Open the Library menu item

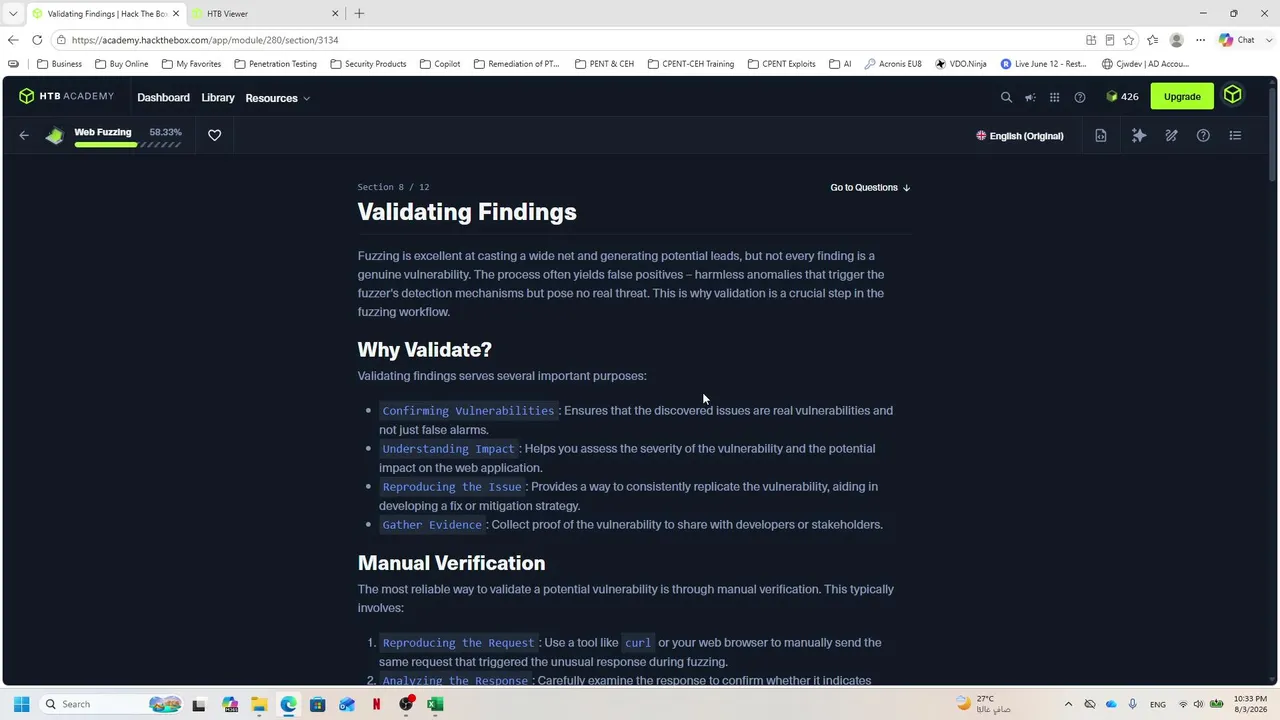[x=218, y=98]
